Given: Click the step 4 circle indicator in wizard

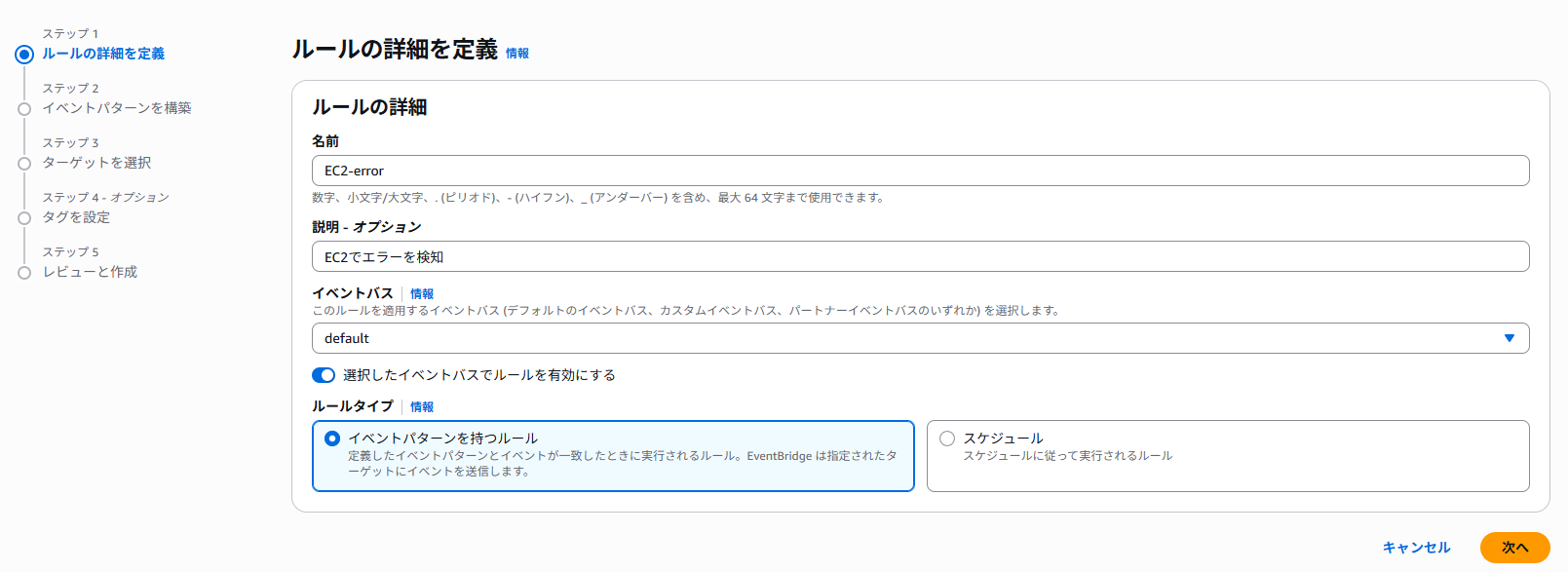Looking at the screenshot, I should [24, 218].
